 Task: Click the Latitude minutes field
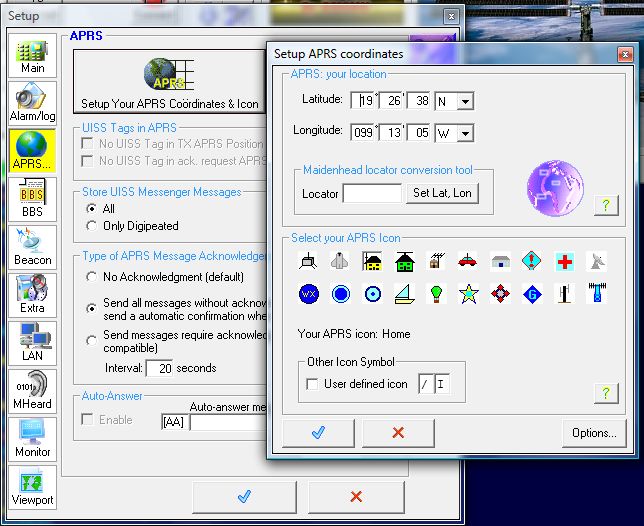pos(392,101)
